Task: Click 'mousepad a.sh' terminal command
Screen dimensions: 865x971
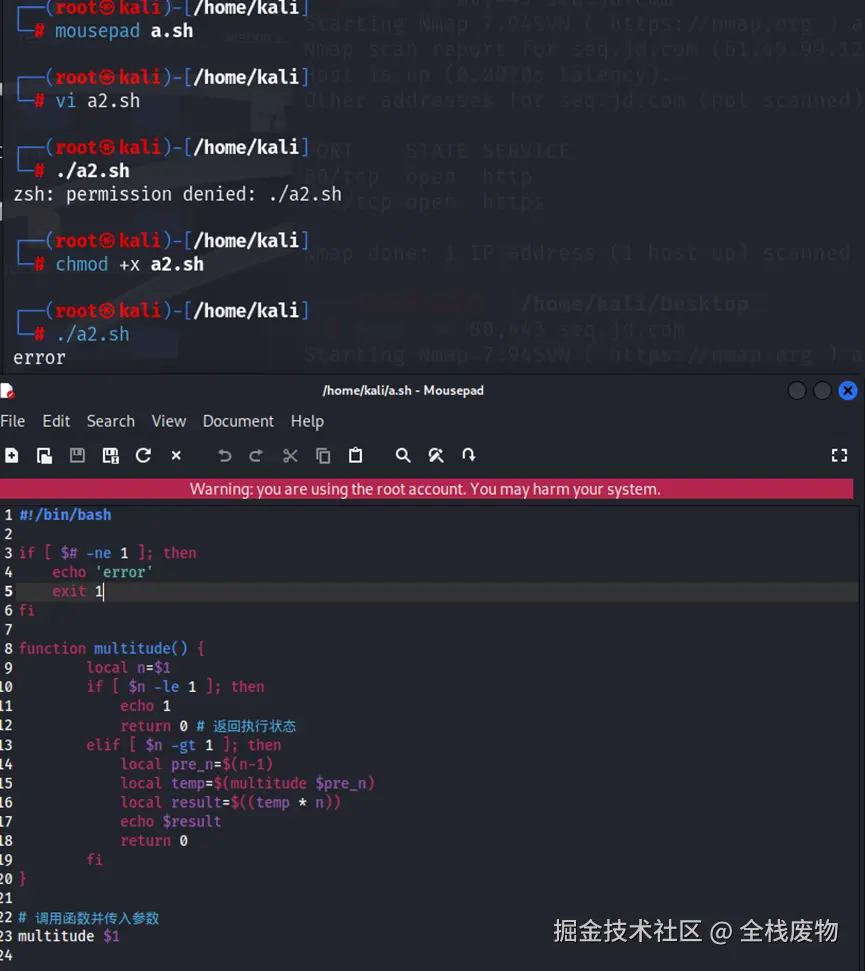Action: 124,31
